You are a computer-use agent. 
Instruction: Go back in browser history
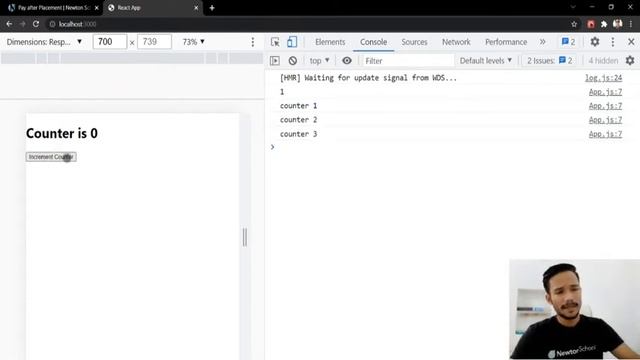tap(9, 24)
